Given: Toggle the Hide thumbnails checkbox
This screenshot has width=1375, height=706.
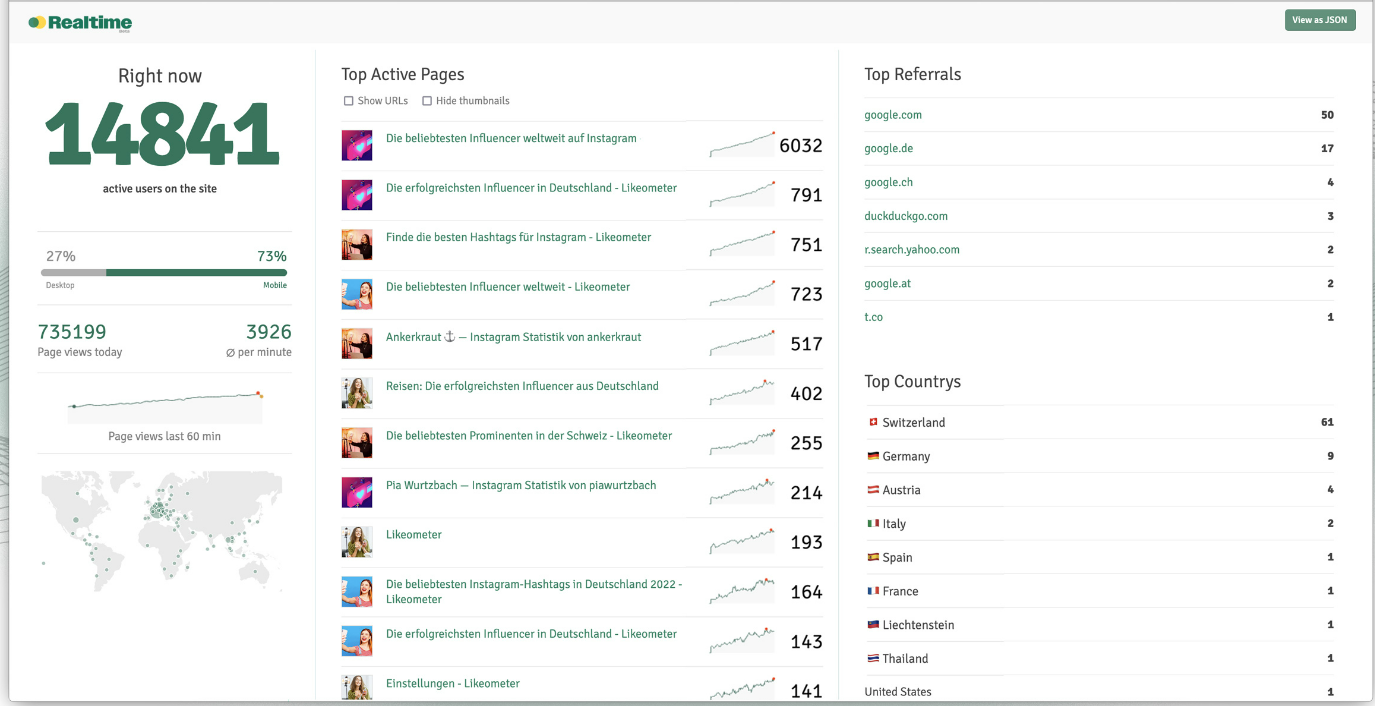Looking at the screenshot, I should pyautogui.click(x=427, y=101).
